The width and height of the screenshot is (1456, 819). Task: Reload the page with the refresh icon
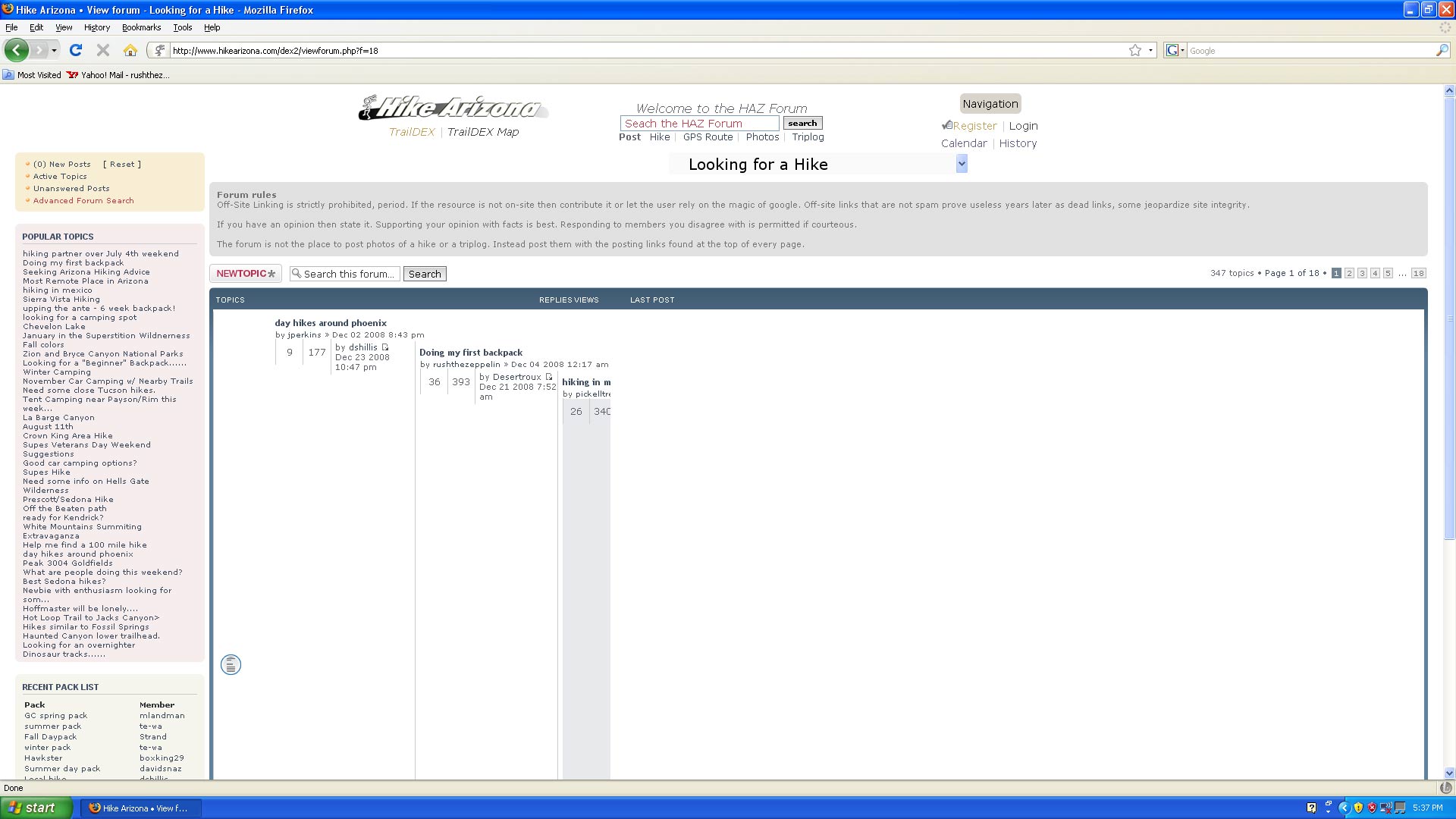75,50
